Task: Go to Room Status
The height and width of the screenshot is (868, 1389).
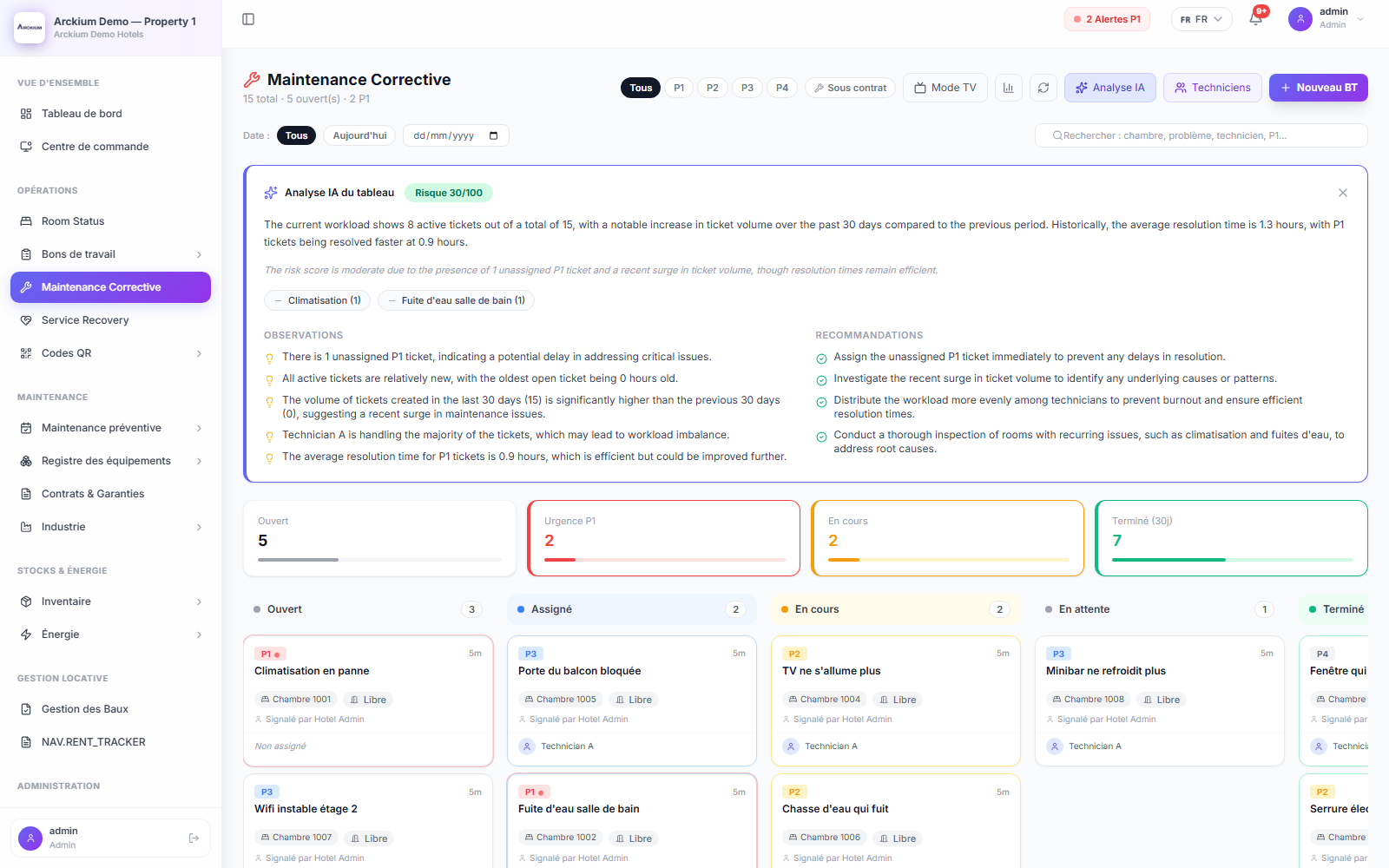Action: (110, 221)
